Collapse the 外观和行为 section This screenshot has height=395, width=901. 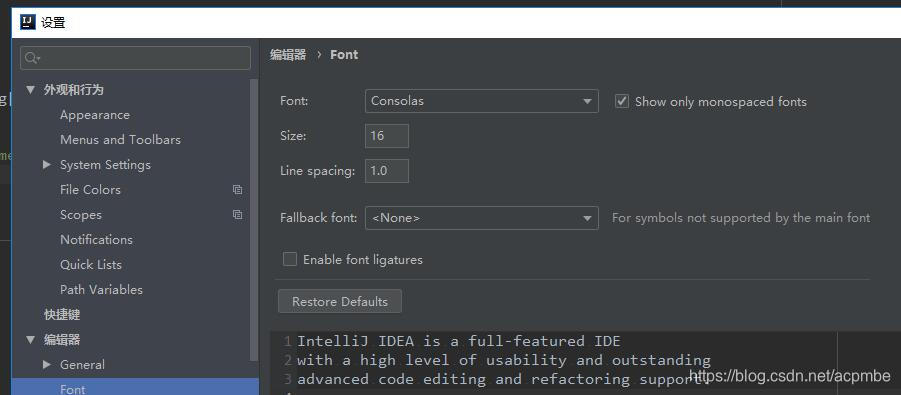[31, 90]
